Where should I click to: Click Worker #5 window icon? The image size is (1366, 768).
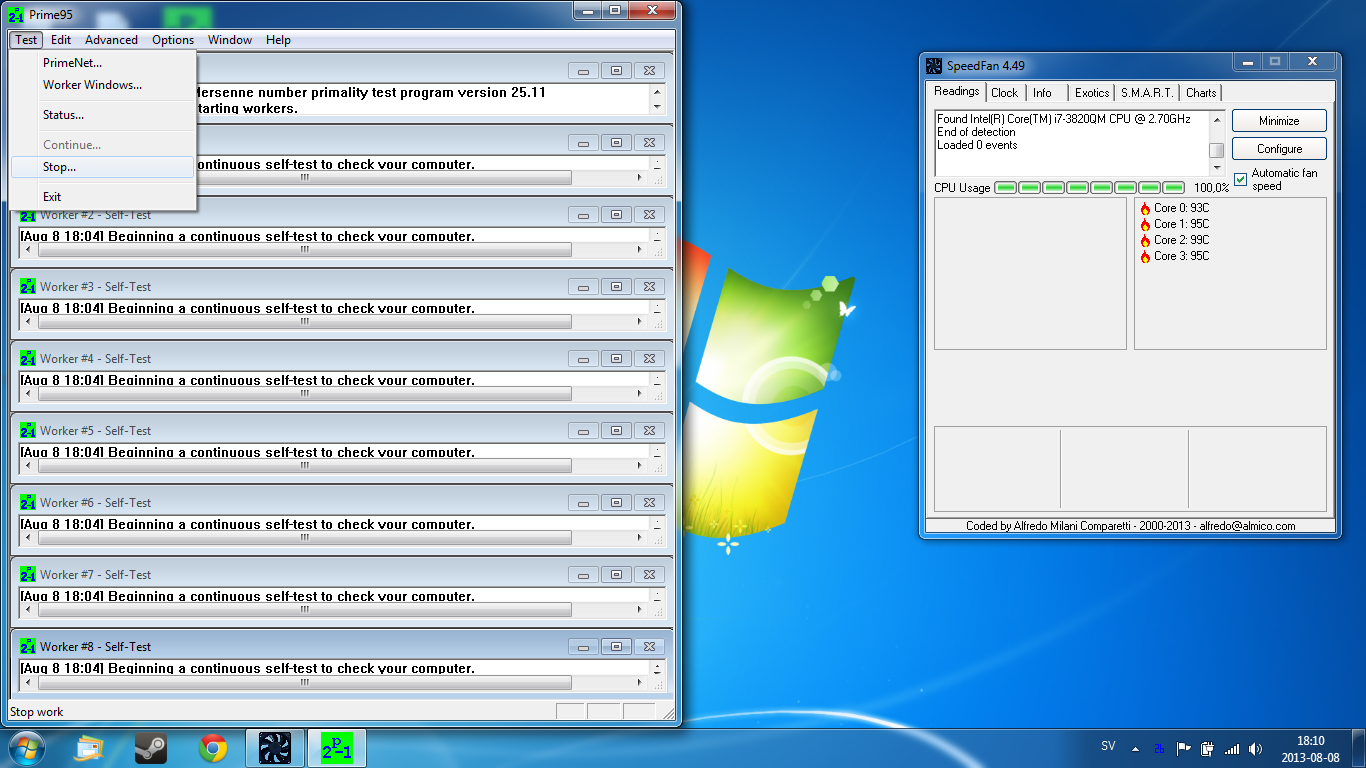(28, 431)
